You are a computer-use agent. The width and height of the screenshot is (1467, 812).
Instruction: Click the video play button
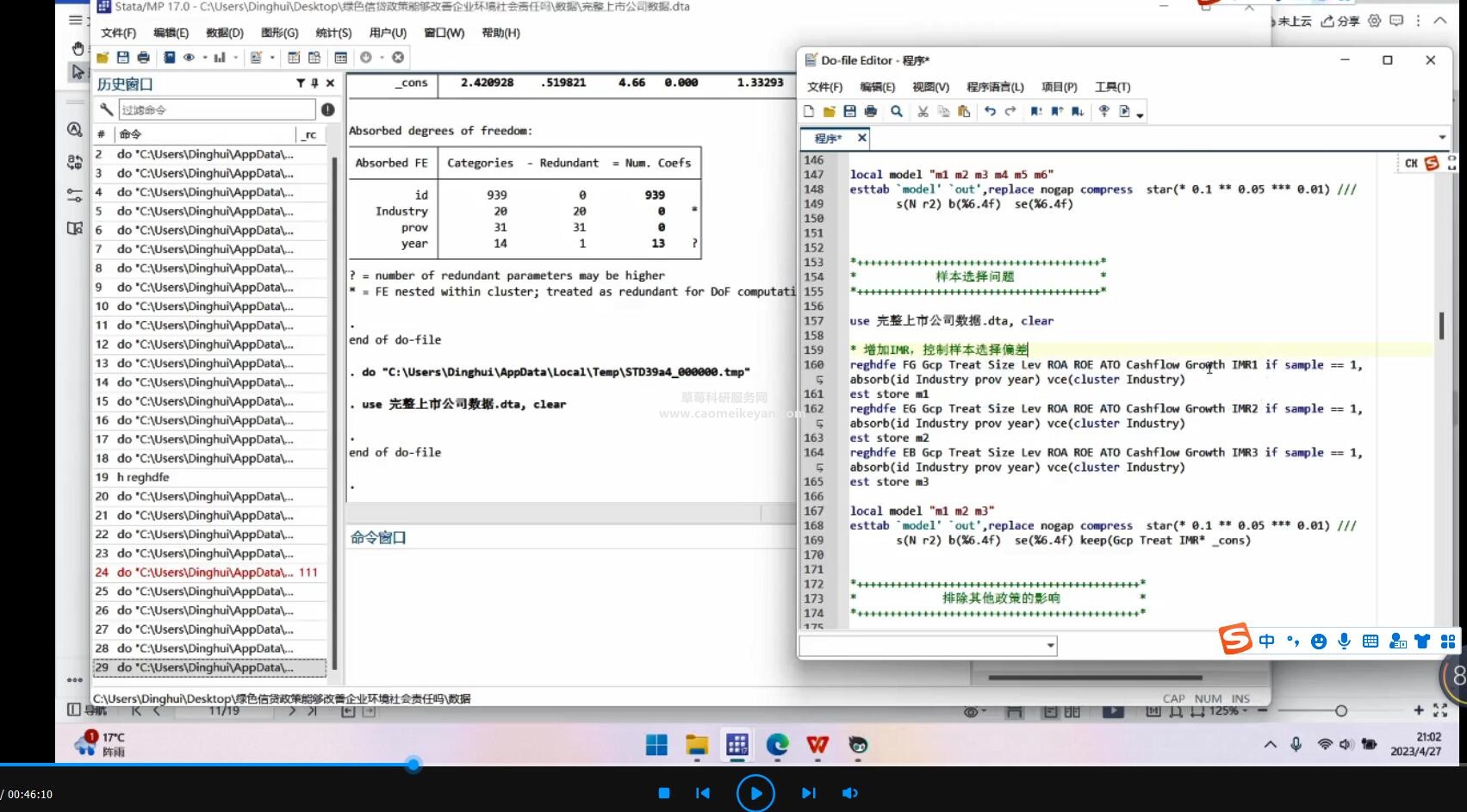point(755,793)
